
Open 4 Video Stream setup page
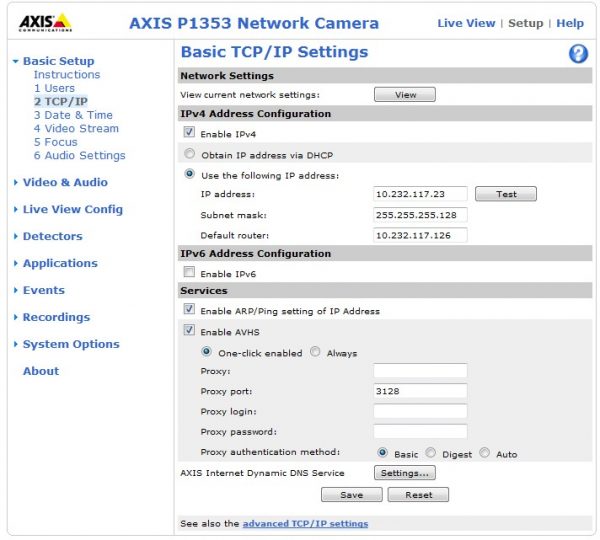[76, 128]
